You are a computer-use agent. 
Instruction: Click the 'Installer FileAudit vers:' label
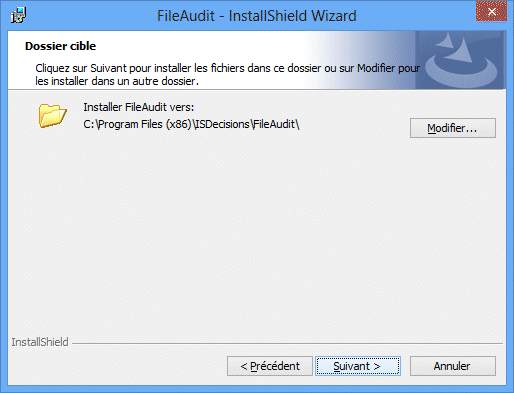tap(139, 107)
